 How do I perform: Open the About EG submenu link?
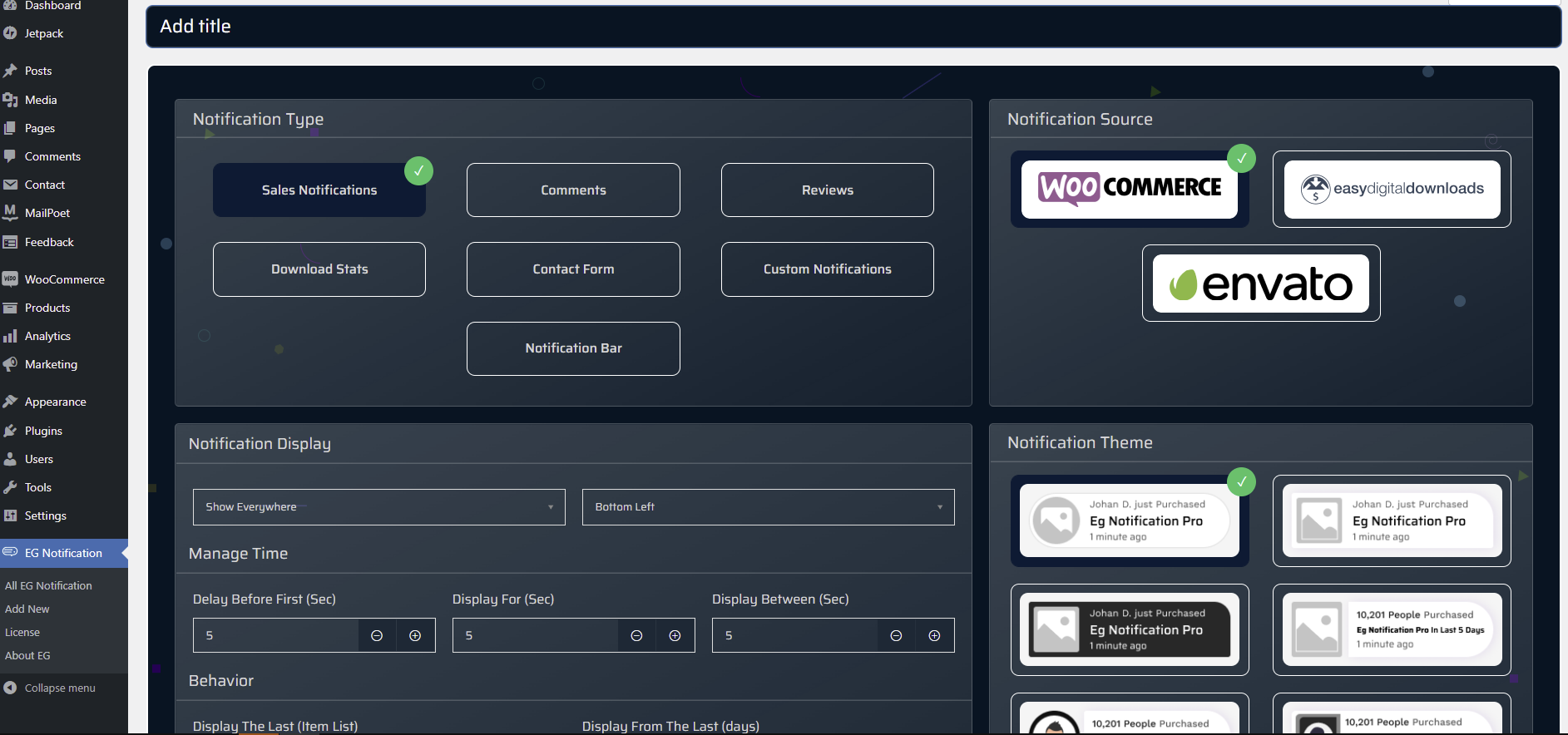(27, 655)
